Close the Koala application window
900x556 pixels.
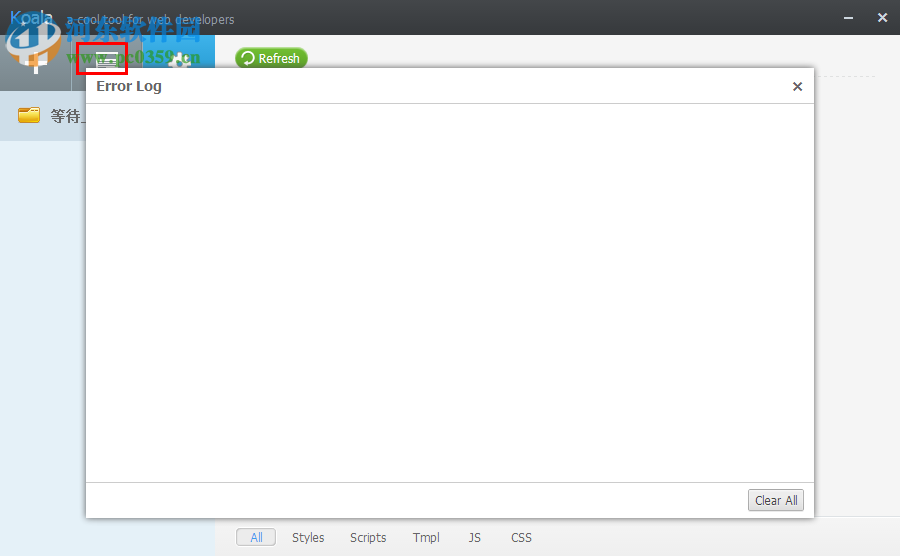(882, 18)
